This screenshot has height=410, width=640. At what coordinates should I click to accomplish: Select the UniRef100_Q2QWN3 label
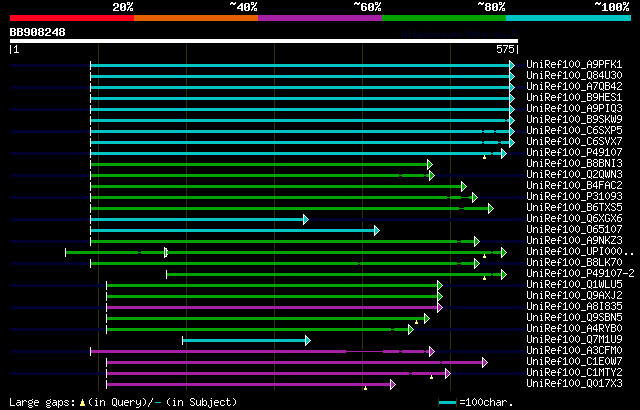[x=574, y=175]
